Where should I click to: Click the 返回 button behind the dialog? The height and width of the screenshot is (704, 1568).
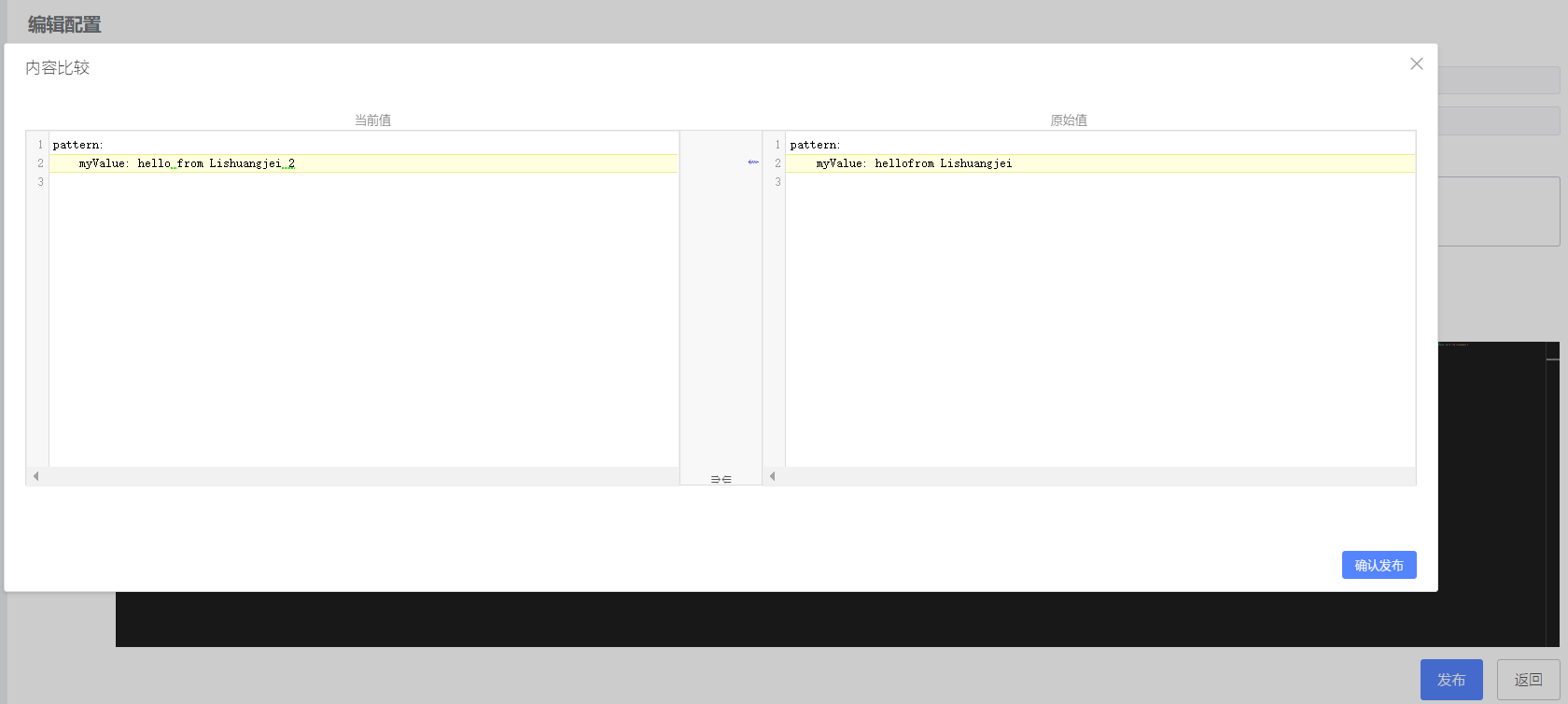click(1528, 680)
